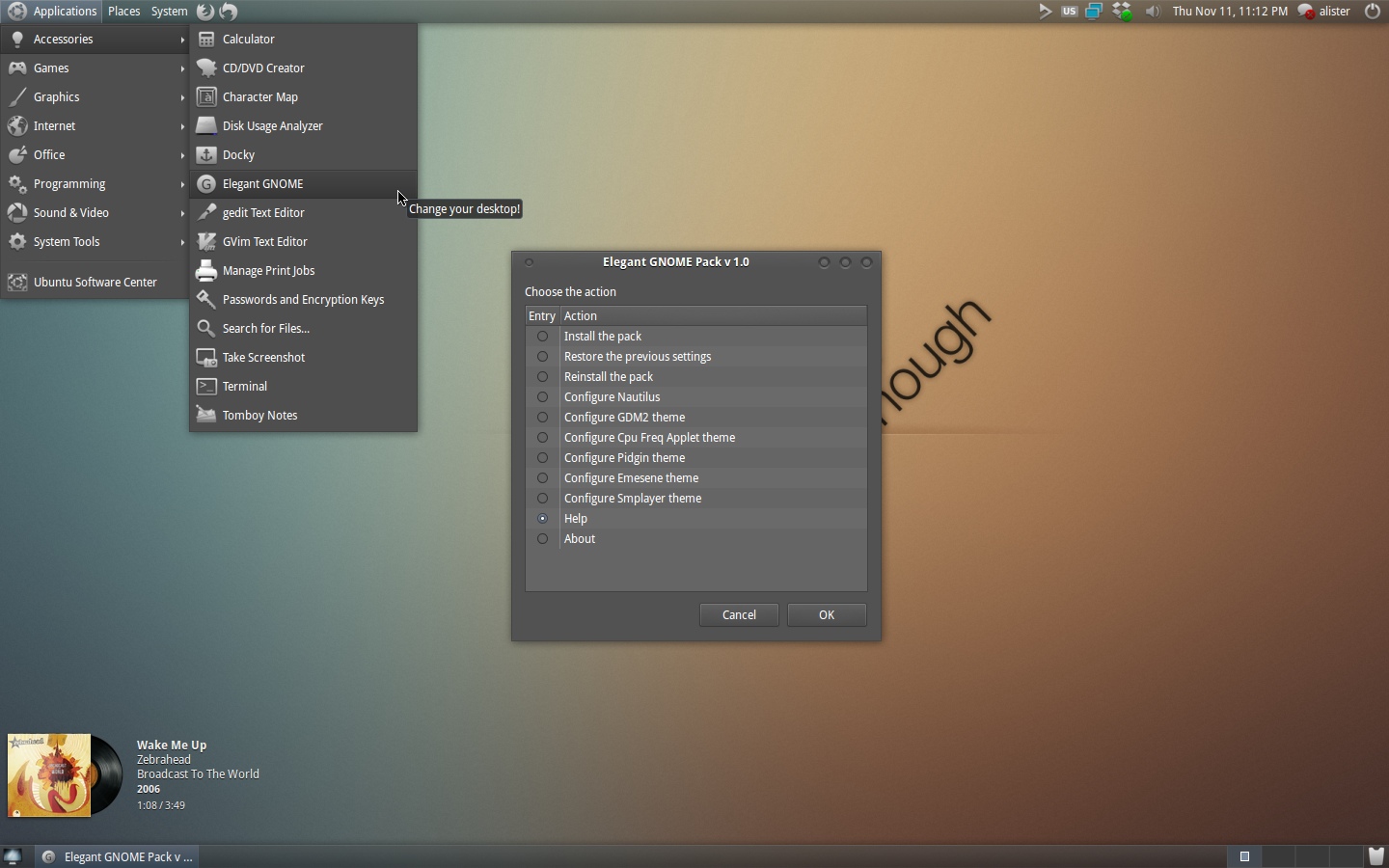Click the clock Thu Nov 11 date
Viewport: 1389px width, 868px height.
click(1230, 12)
